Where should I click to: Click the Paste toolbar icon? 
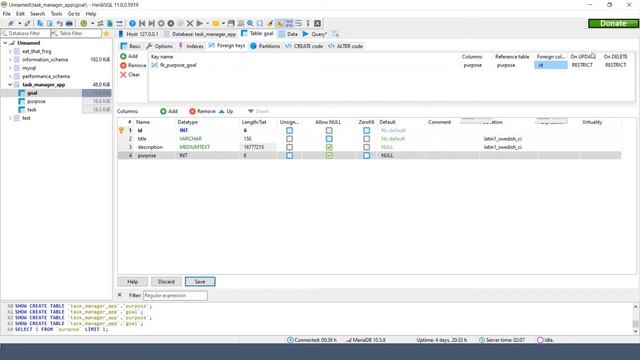pos(49,23)
